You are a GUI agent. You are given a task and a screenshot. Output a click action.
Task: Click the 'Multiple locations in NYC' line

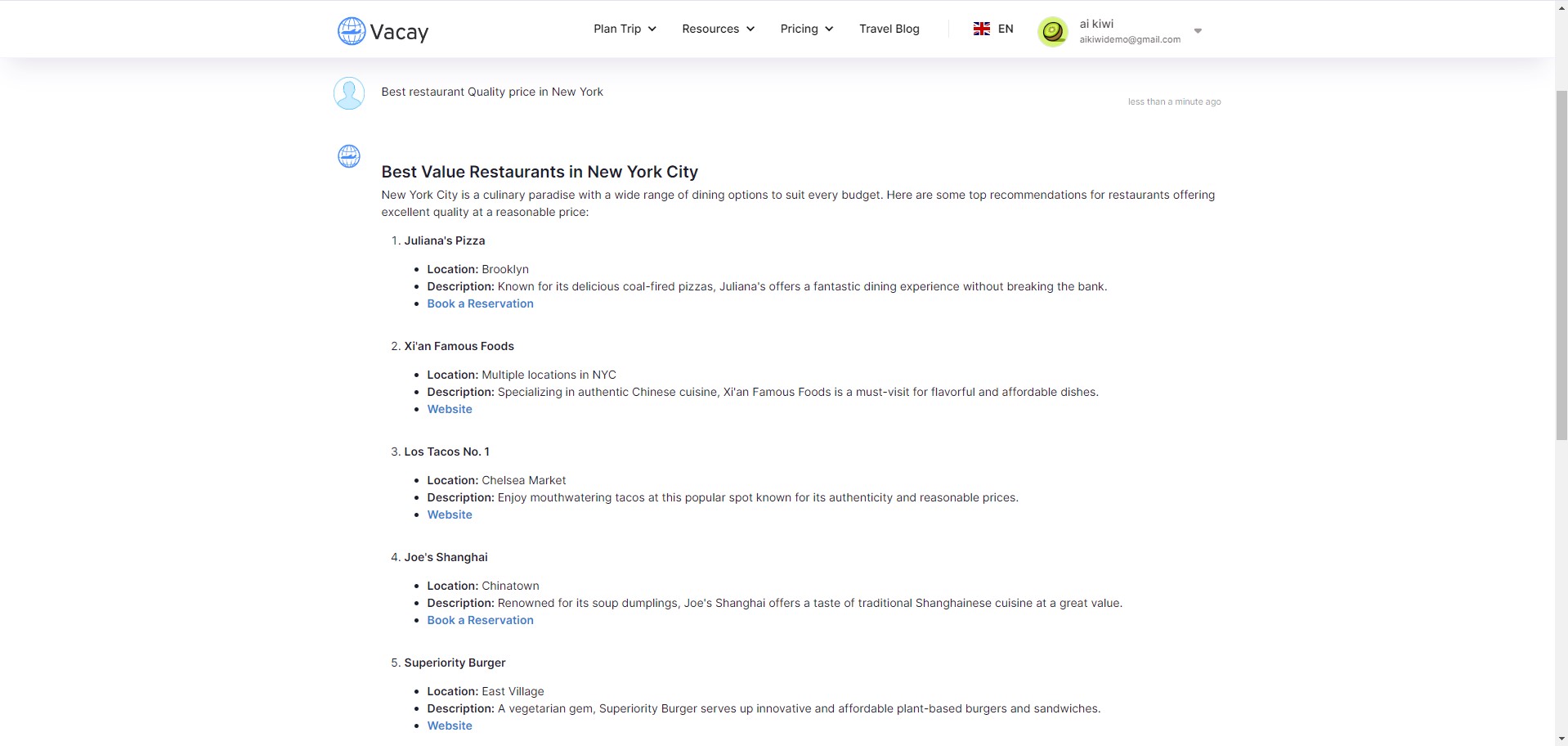pyautogui.click(x=522, y=375)
